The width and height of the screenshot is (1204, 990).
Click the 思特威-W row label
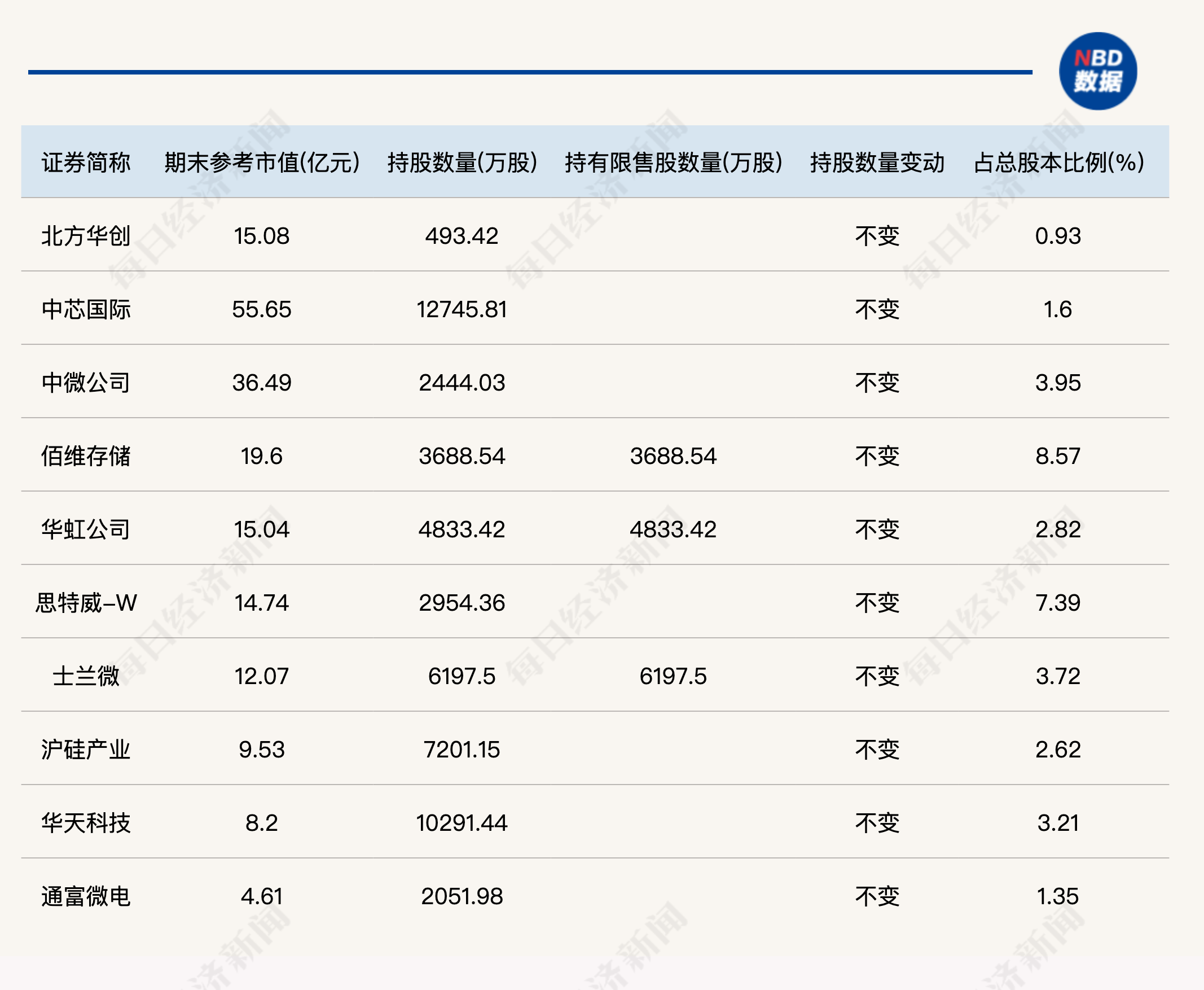click(86, 603)
